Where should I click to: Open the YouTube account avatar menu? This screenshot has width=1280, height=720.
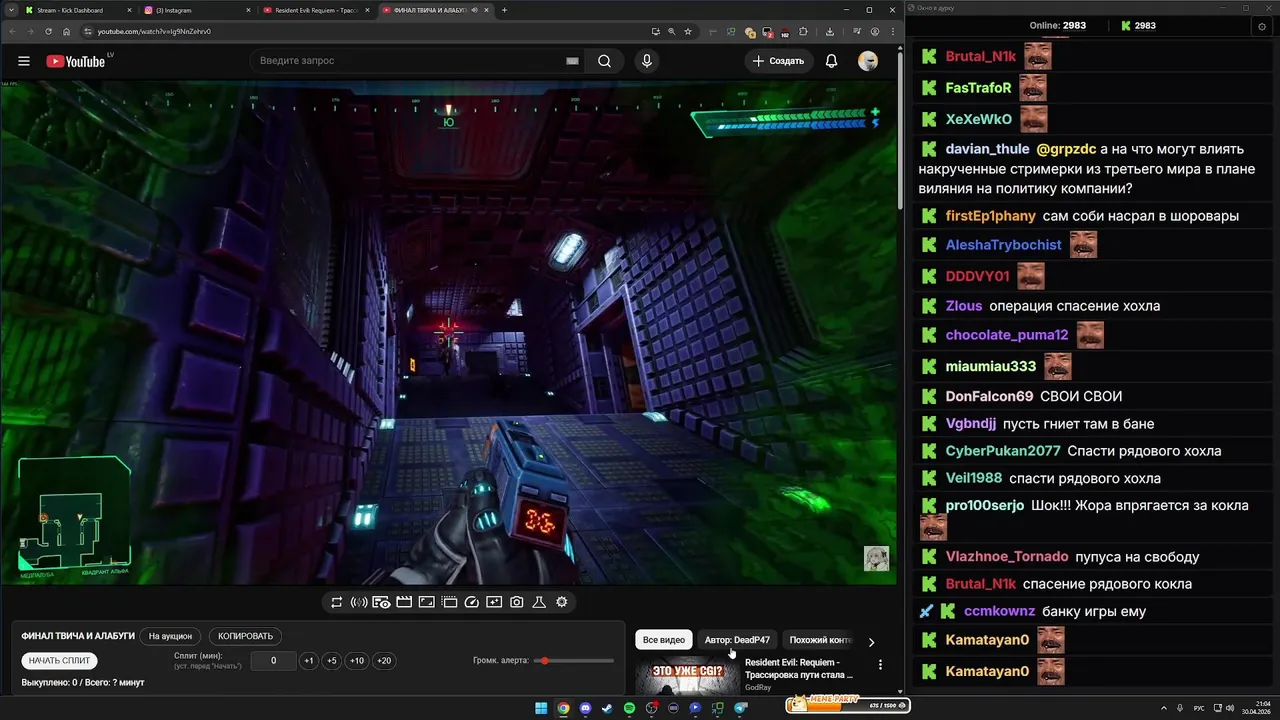point(868,61)
